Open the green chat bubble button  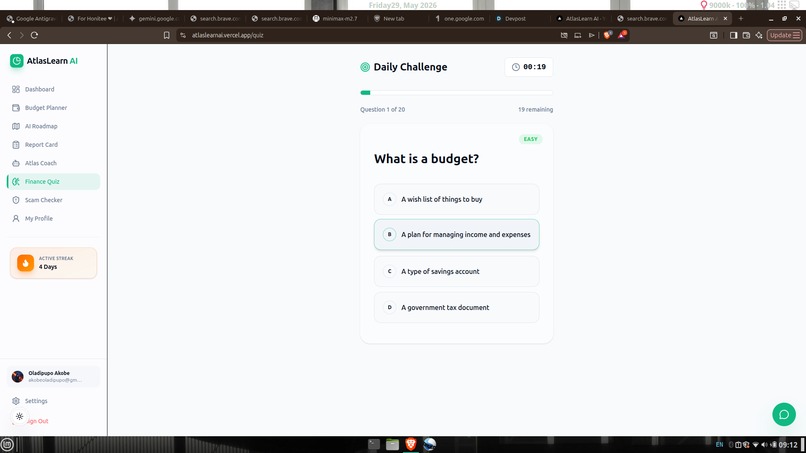784,414
